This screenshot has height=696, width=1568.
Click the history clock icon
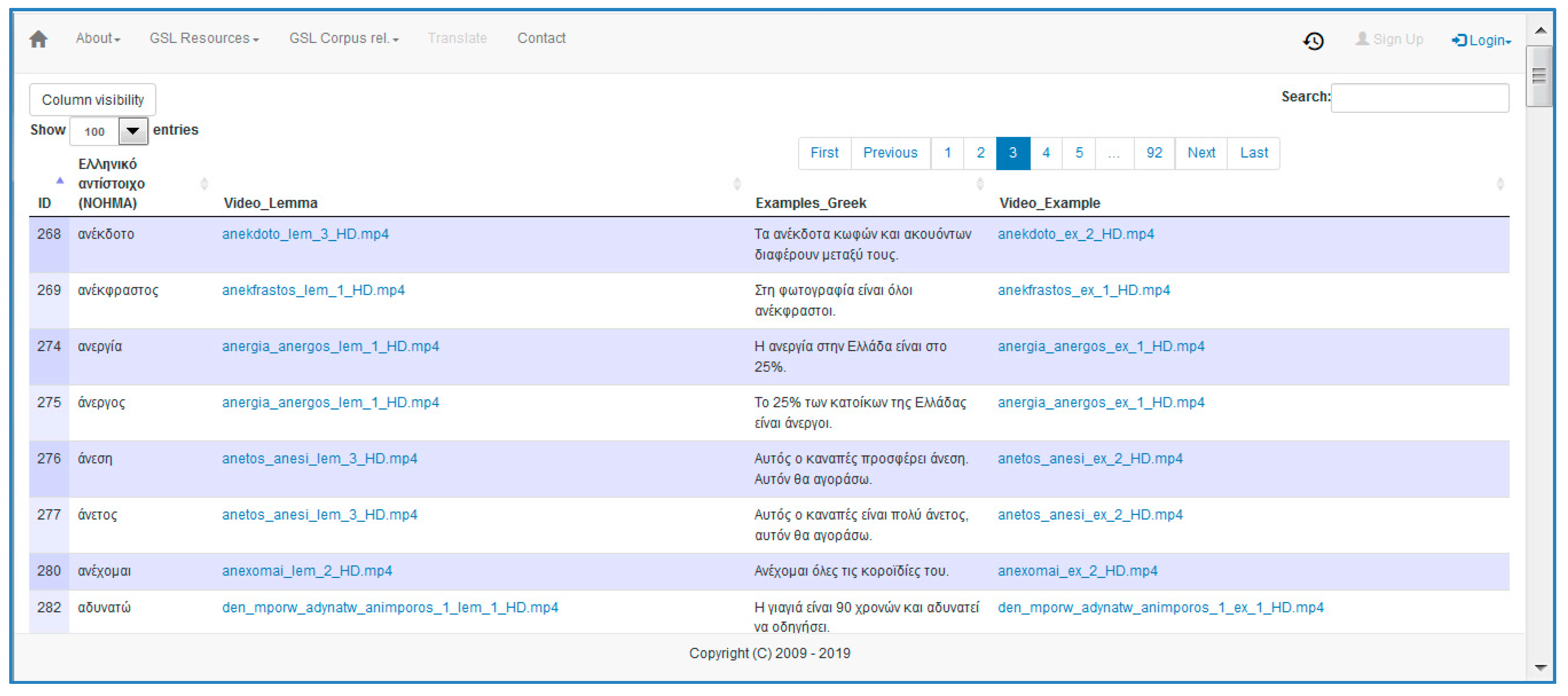pyautogui.click(x=1313, y=41)
